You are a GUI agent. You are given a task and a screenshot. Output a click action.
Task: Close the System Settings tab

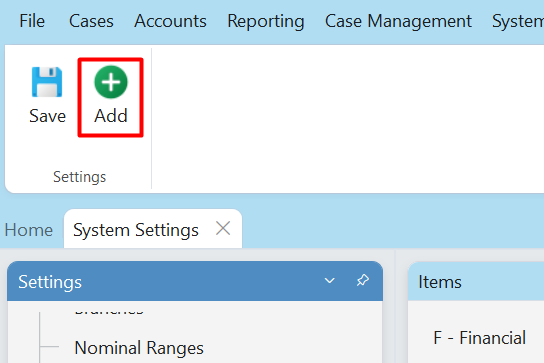[223, 229]
